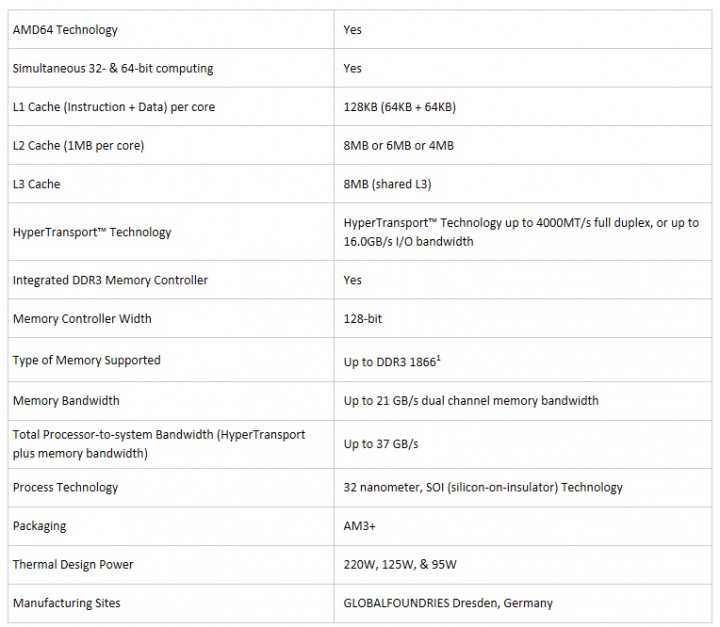Select Integrated DDR3 Memory Controller label
This screenshot has width=720, height=627.
tap(110, 280)
